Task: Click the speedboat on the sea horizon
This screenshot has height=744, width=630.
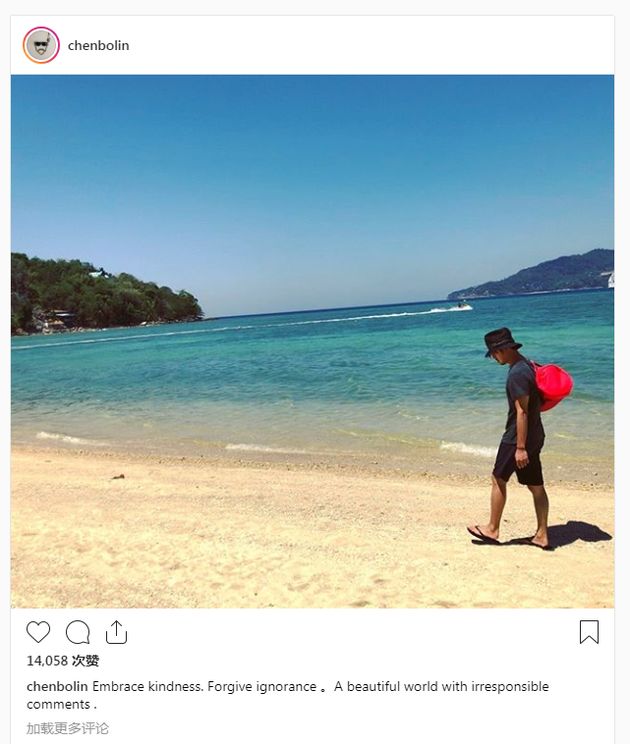Action: pos(462,306)
